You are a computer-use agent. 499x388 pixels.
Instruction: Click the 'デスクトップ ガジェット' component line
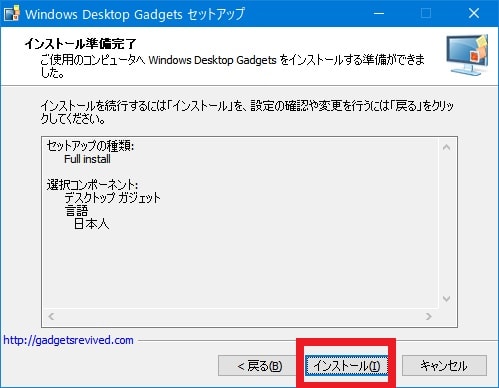coord(112,198)
